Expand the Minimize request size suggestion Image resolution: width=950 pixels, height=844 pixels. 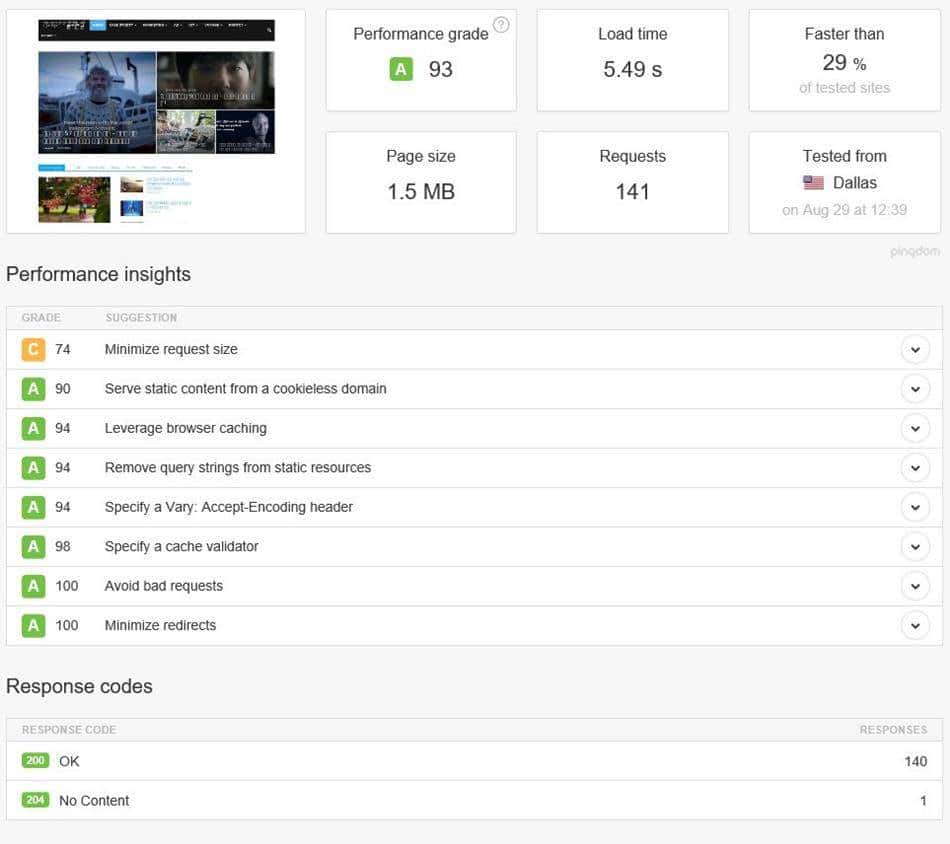pyautogui.click(x=914, y=350)
